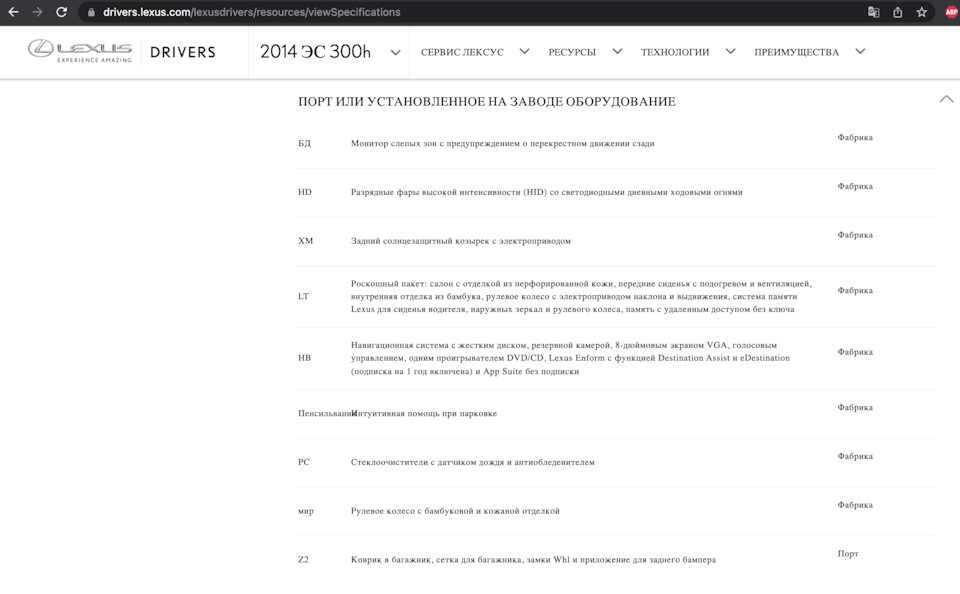This screenshot has width=960, height=594.
Task: Open the РЕСУРСЫ menu
Action: click(x=572, y=53)
